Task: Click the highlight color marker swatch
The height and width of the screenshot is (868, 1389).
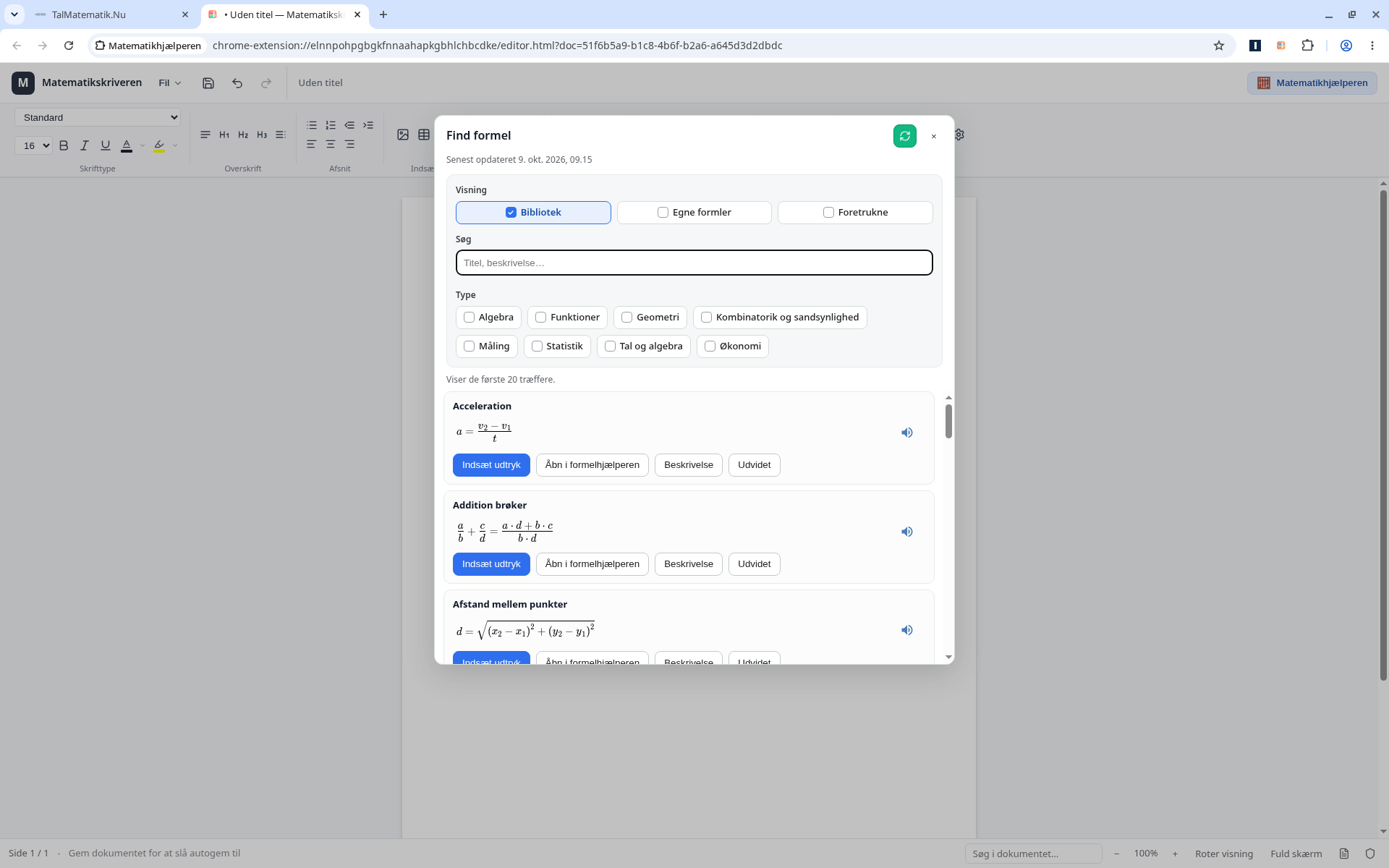Action: 159,145
